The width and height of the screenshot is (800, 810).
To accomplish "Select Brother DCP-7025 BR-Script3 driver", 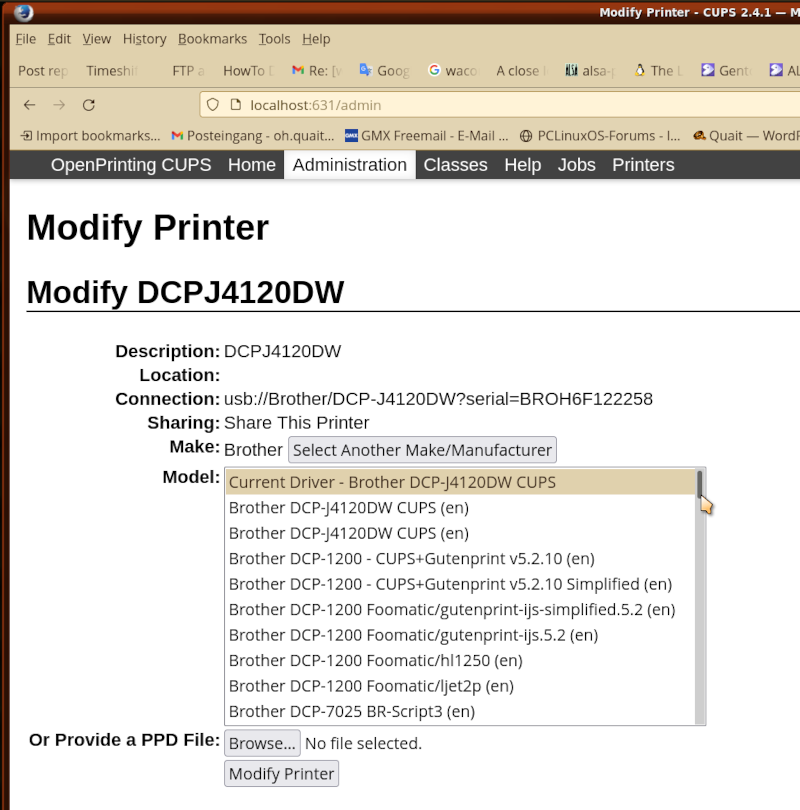I will [x=351, y=711].
